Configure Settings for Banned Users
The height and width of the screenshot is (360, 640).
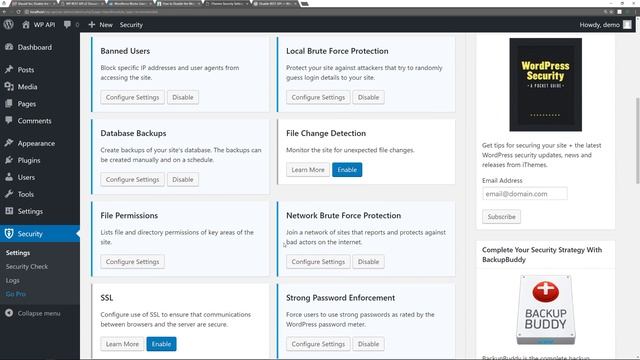[x=132, y=97]
